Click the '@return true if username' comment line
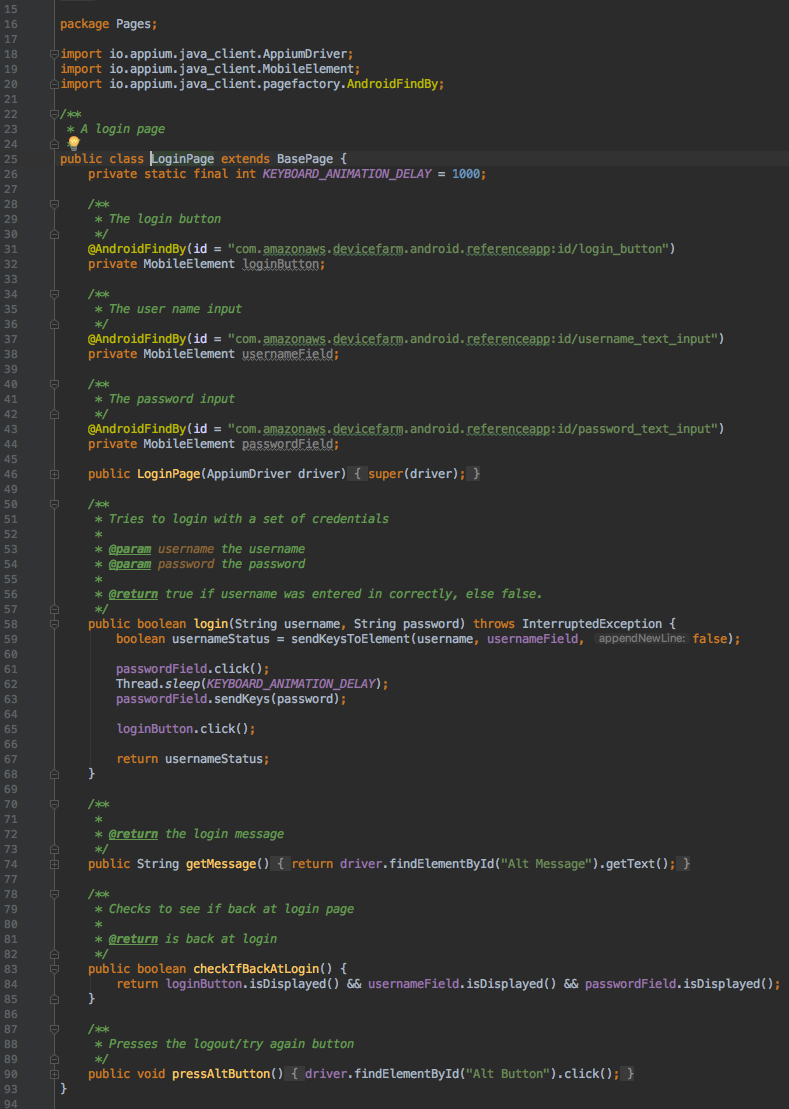The image size is (789, 1109). click(x=325, y=593)
